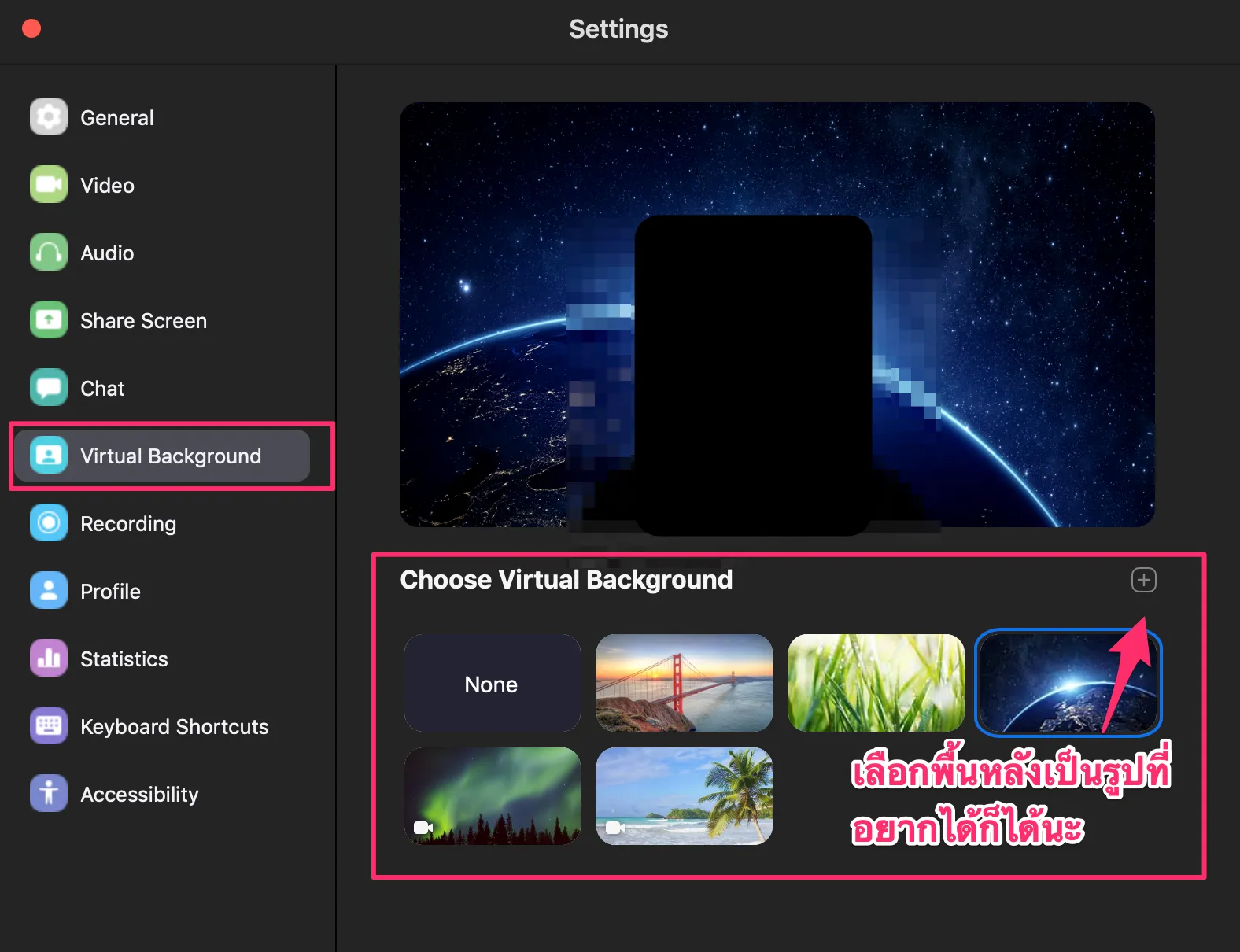
Task: Click the green Video camera icon
Action: click(49, 185)
